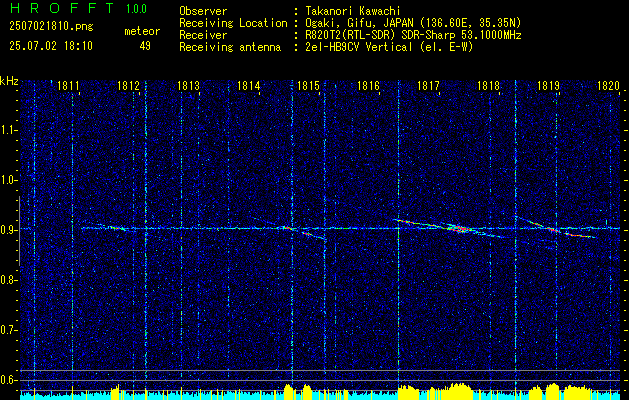Click time marker 1816
This screenshot has width=629, height=400.
(x=368, y=86)
